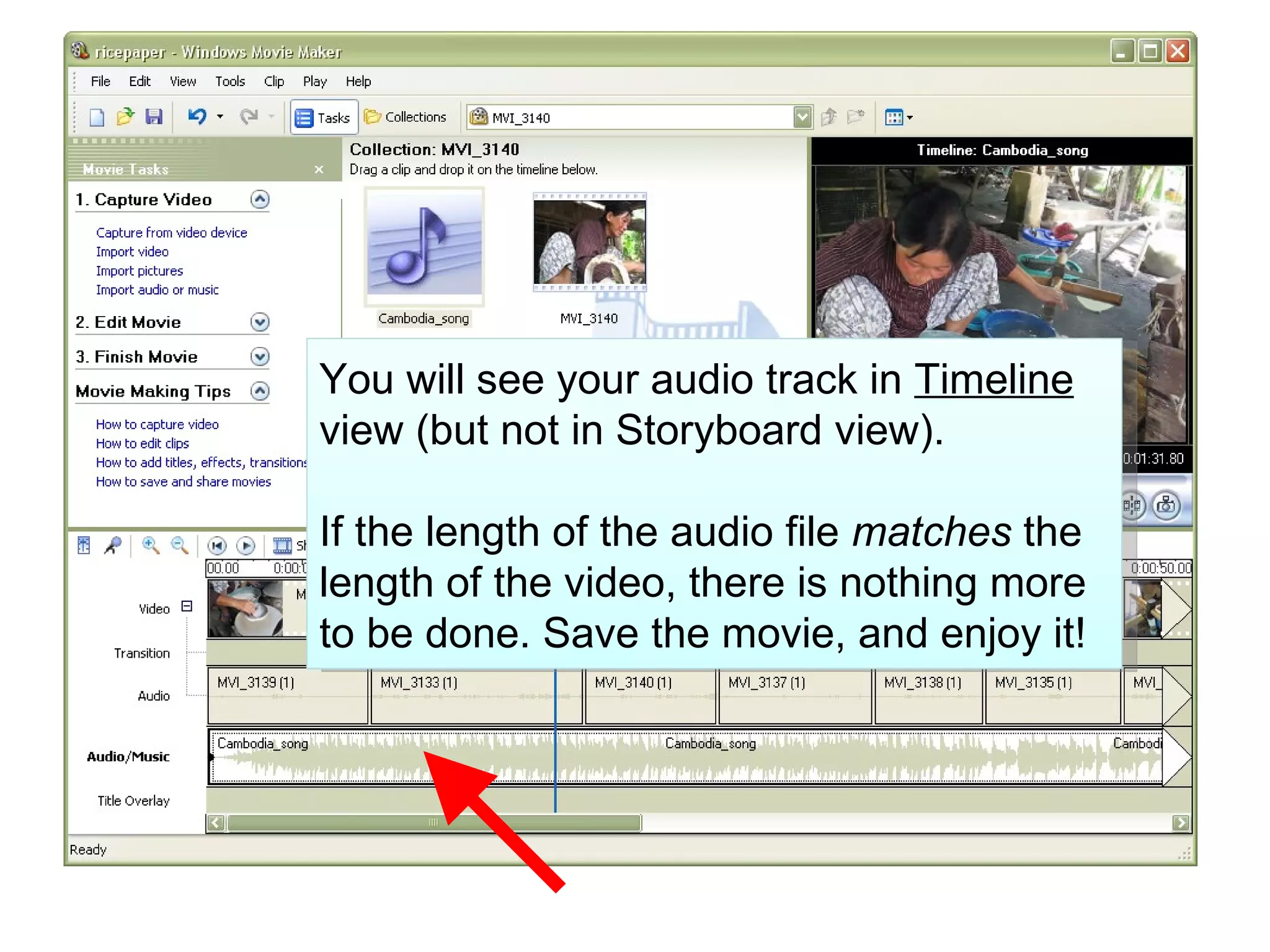Toggle the Collections pane button
The width and height of the screenshot is (1270, 952).
pyautogui.click(x=406, y=117)
